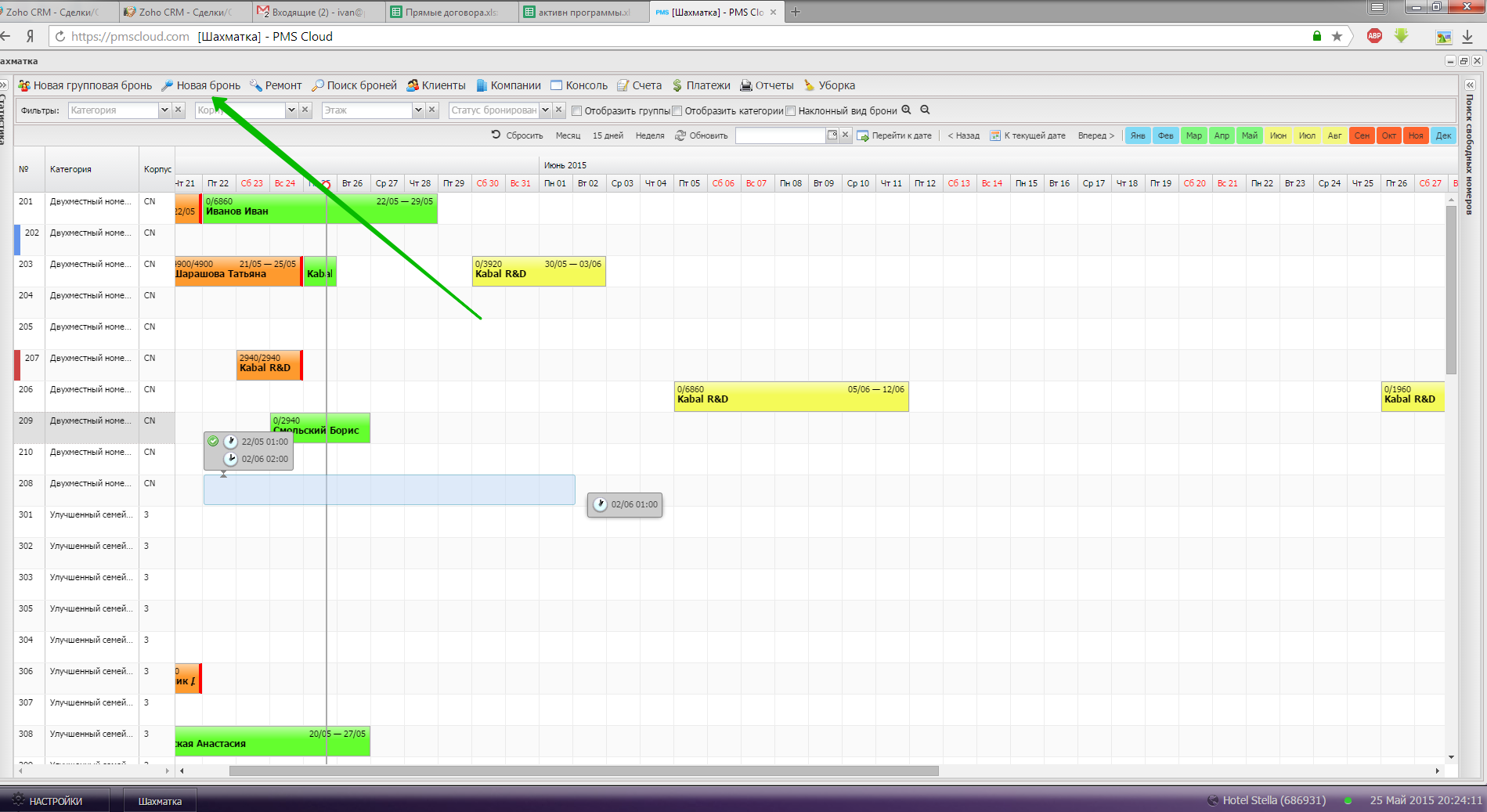Open the Компании building icon
This screenshot has height=812, width=1487.
(x=482, y=85)
